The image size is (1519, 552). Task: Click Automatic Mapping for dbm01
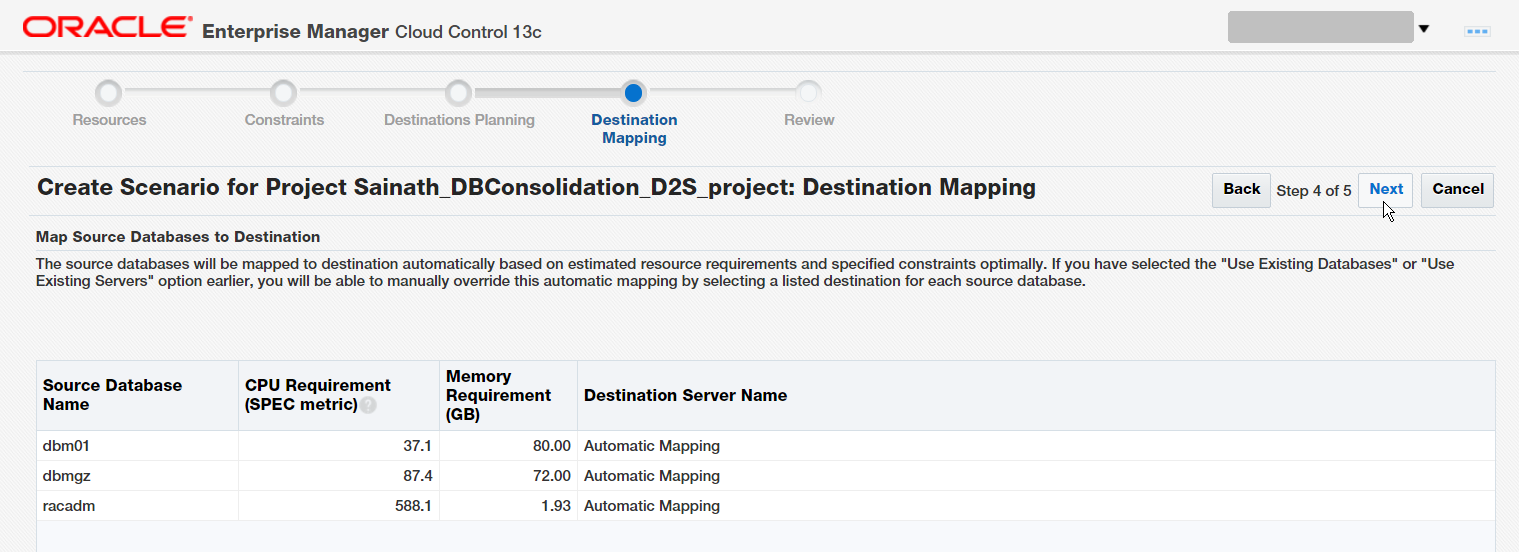(652, 446)
